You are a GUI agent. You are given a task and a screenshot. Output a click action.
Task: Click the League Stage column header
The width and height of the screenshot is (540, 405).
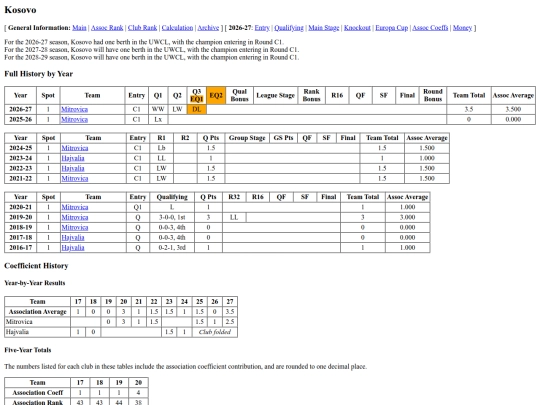click(x=276, y=95)
